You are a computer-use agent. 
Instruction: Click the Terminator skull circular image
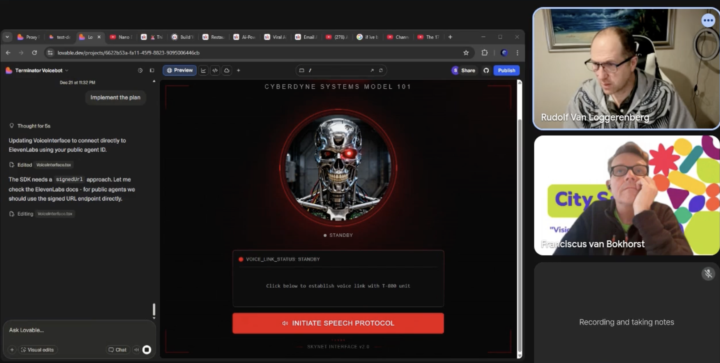click(x=338, y=168)
